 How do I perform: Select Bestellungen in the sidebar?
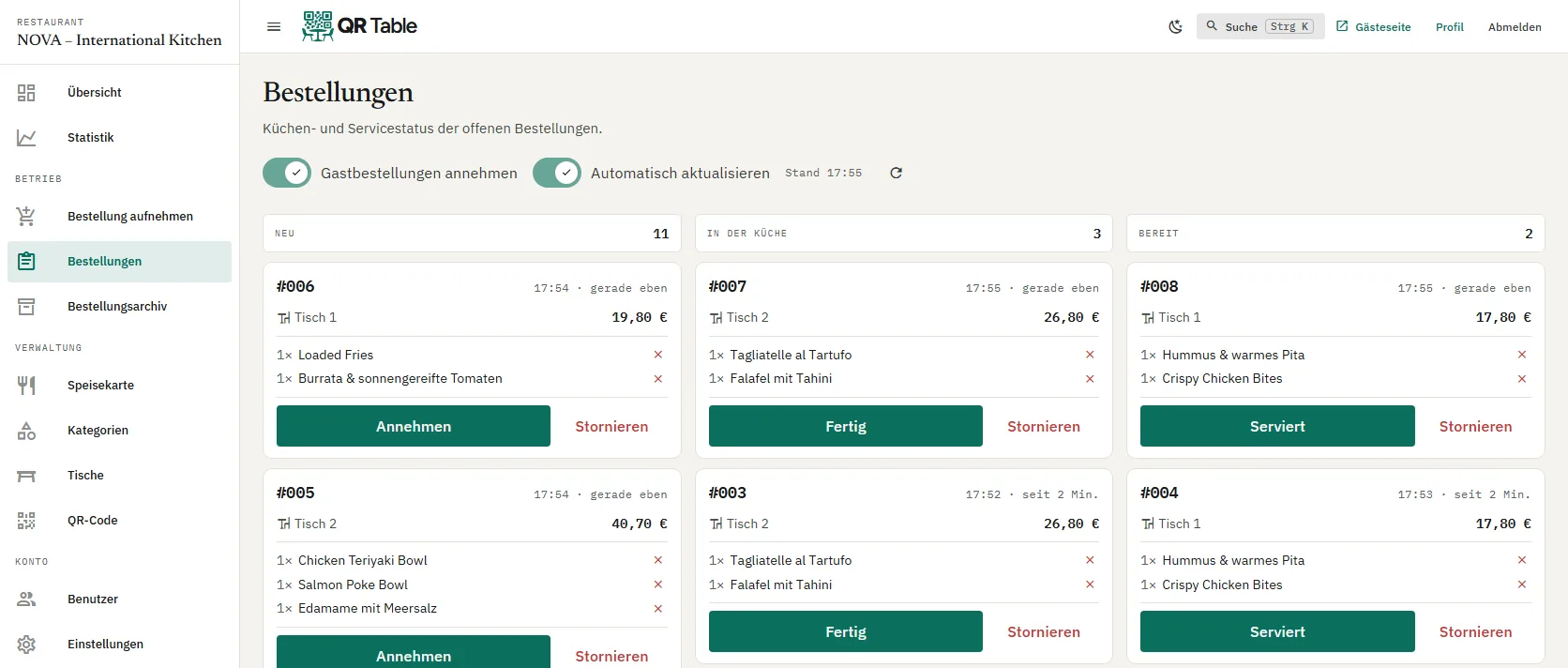[119, 261]
